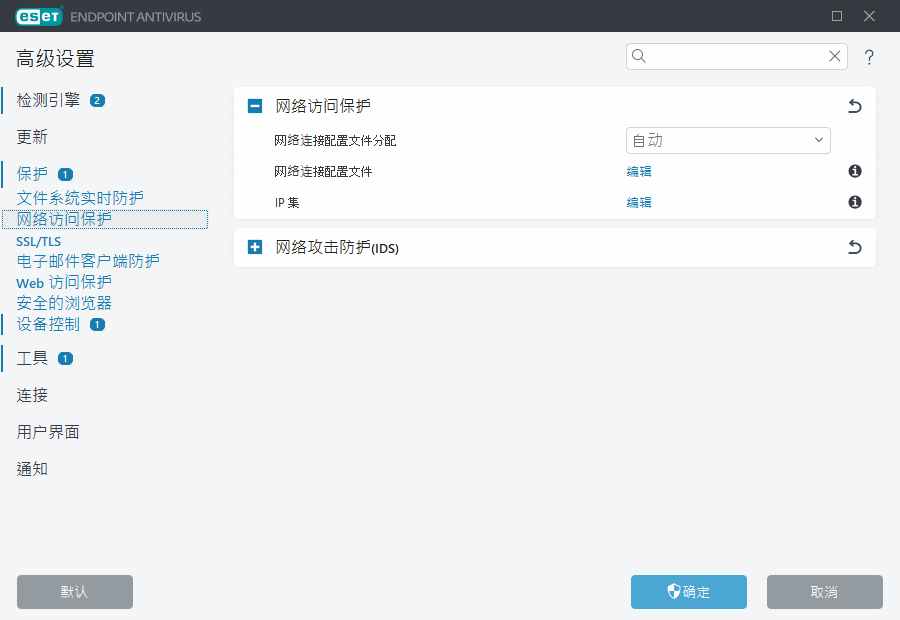
Task: Click into the search input field
Action: click(735, 57)
